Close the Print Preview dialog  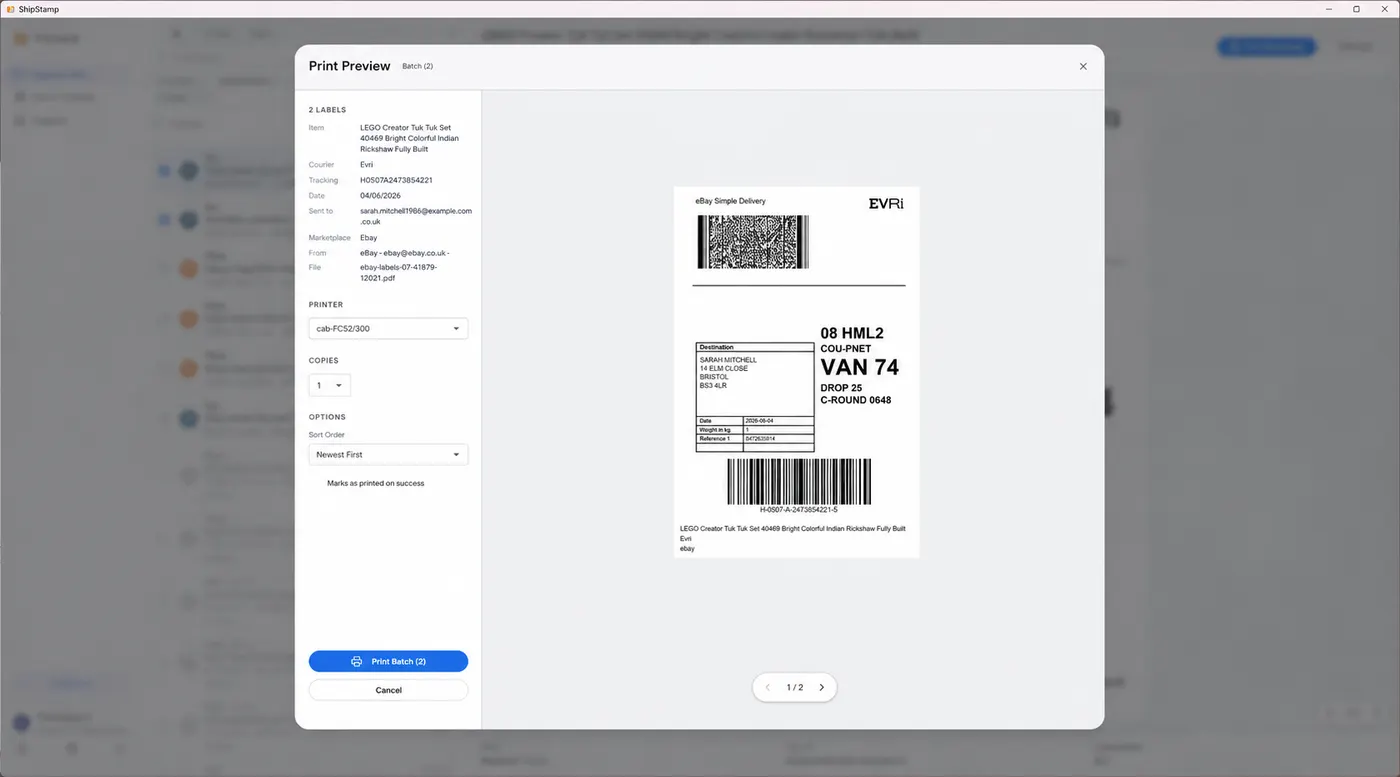(1083, 66)
